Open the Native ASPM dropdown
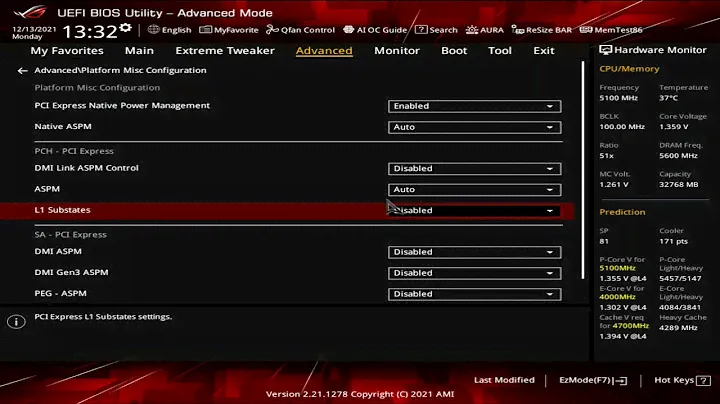This screenshot has height=404, width=720. 474,127
